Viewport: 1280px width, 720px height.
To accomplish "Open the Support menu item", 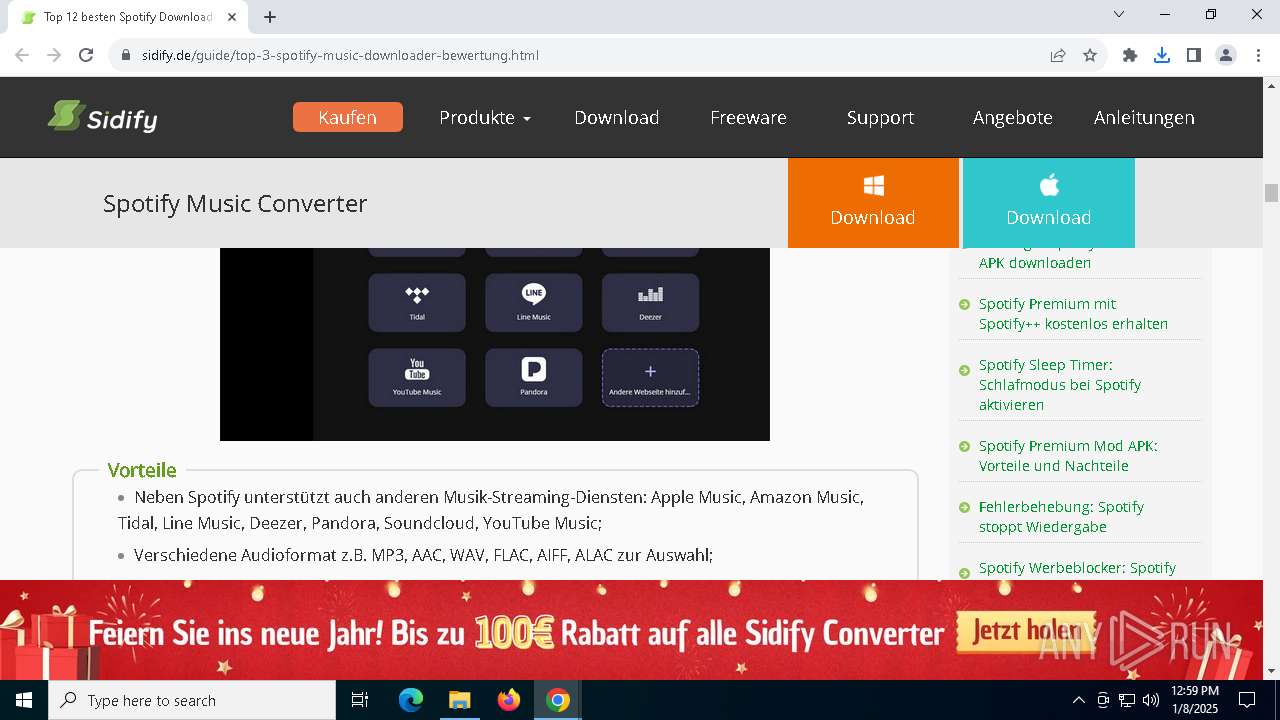I will coord(880,117).
